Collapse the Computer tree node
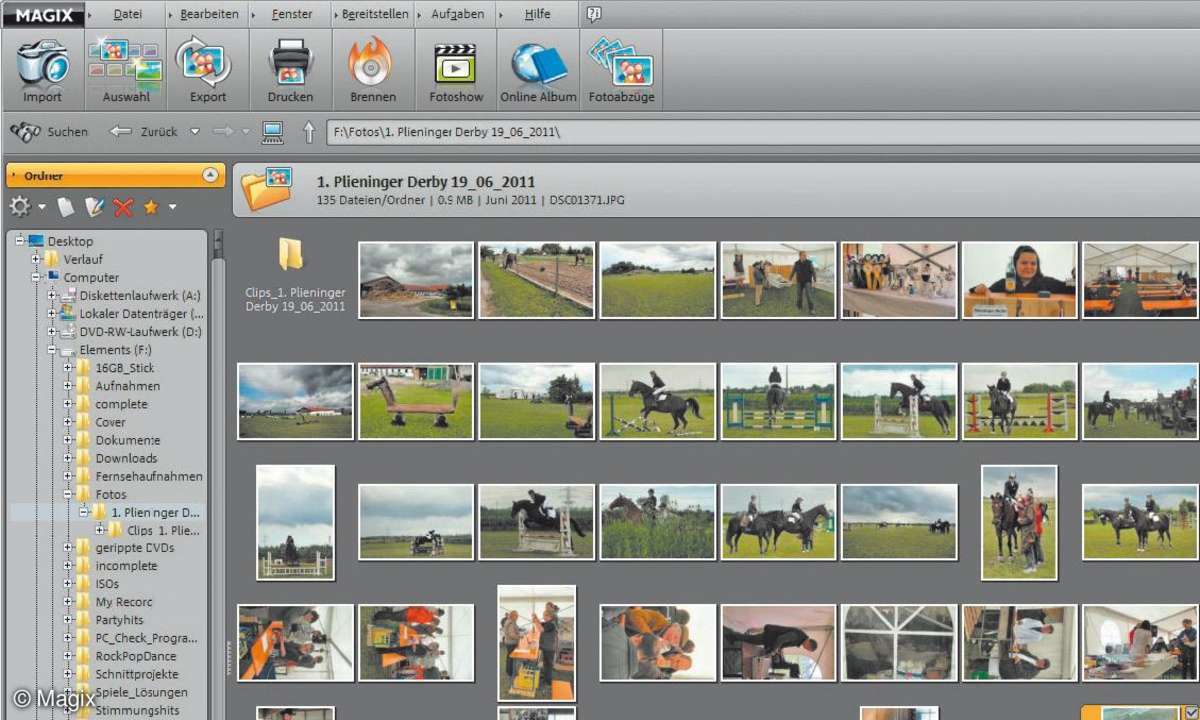Viewport: 1200px width, 720px height. point(36,277)
